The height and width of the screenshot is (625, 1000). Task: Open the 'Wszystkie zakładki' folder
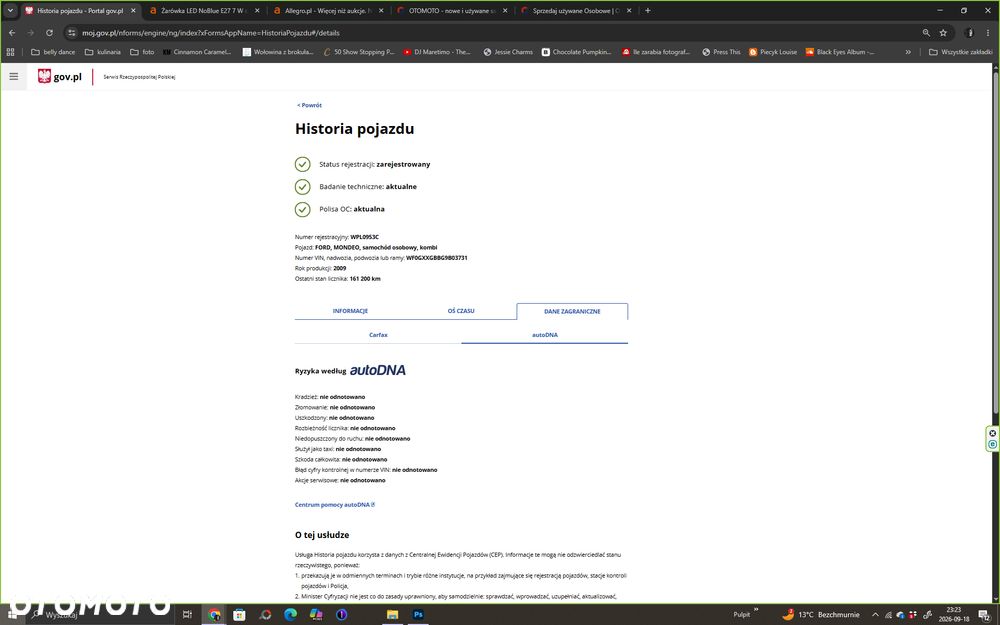click(960, 52)
